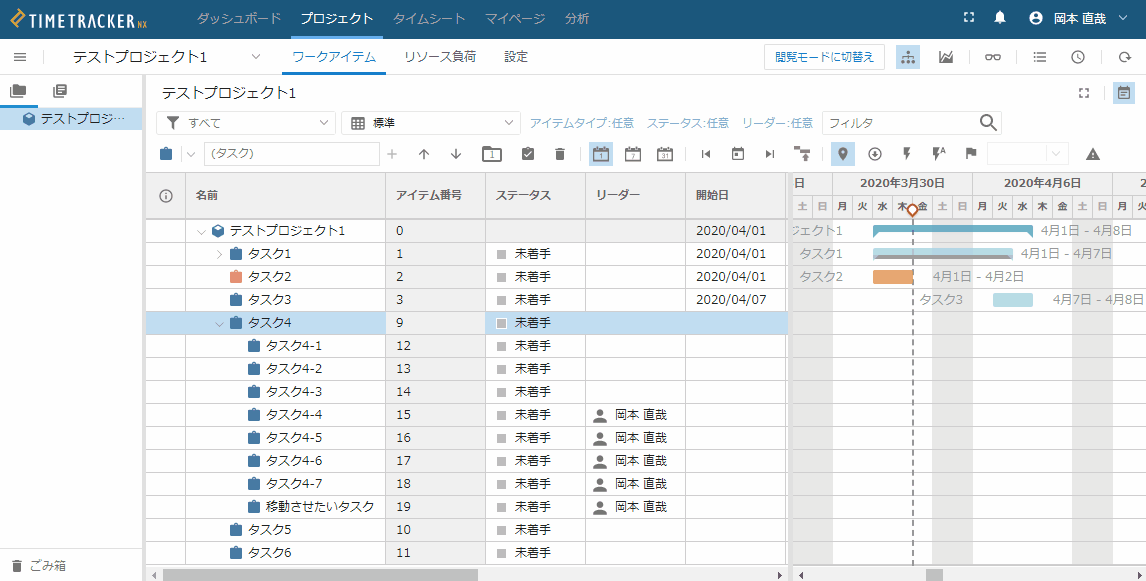1146x581 pixels.
Task: Click the ステータス:任意 filter link
Action: pyautogui.click(x=688, y=123)
